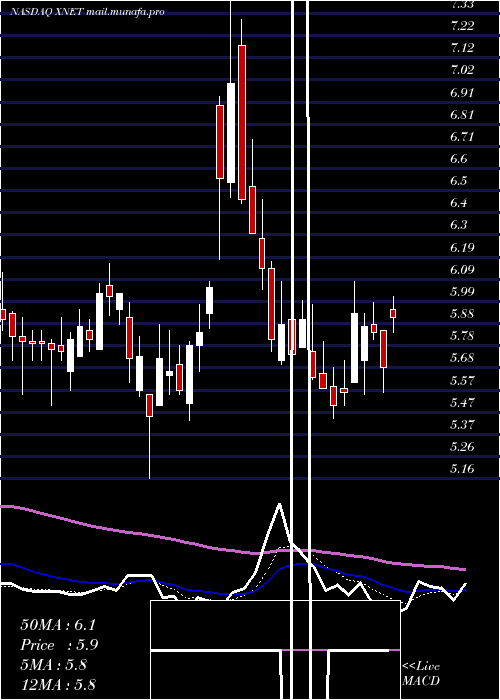This screenshot has height=700, width=500.
Task: Click the 6.3 price axis label
Action: (x=459, y=225)
